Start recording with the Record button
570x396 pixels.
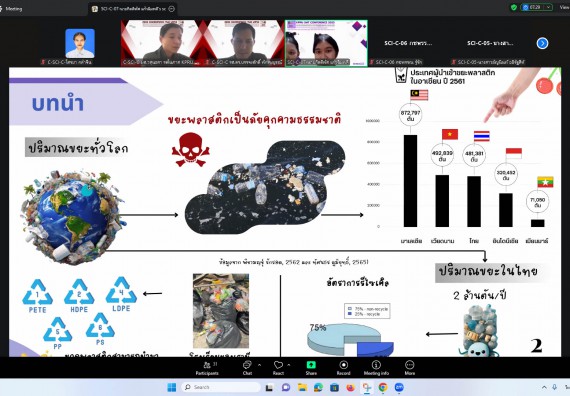tap(343, 368)
